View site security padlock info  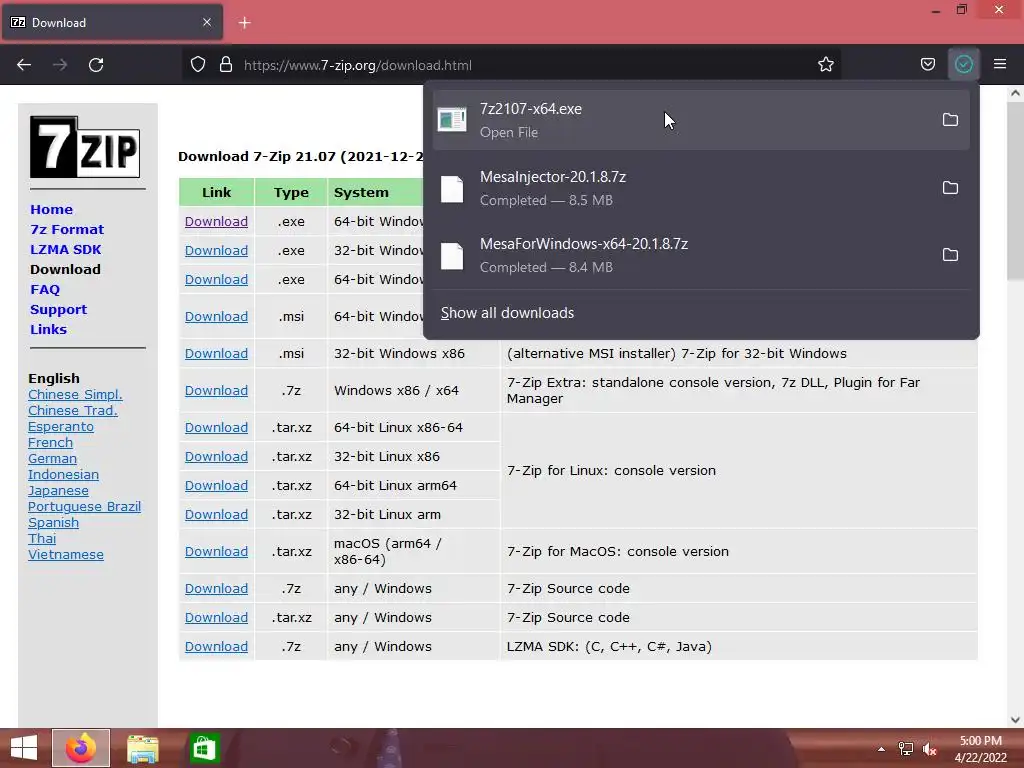(226, 65)
